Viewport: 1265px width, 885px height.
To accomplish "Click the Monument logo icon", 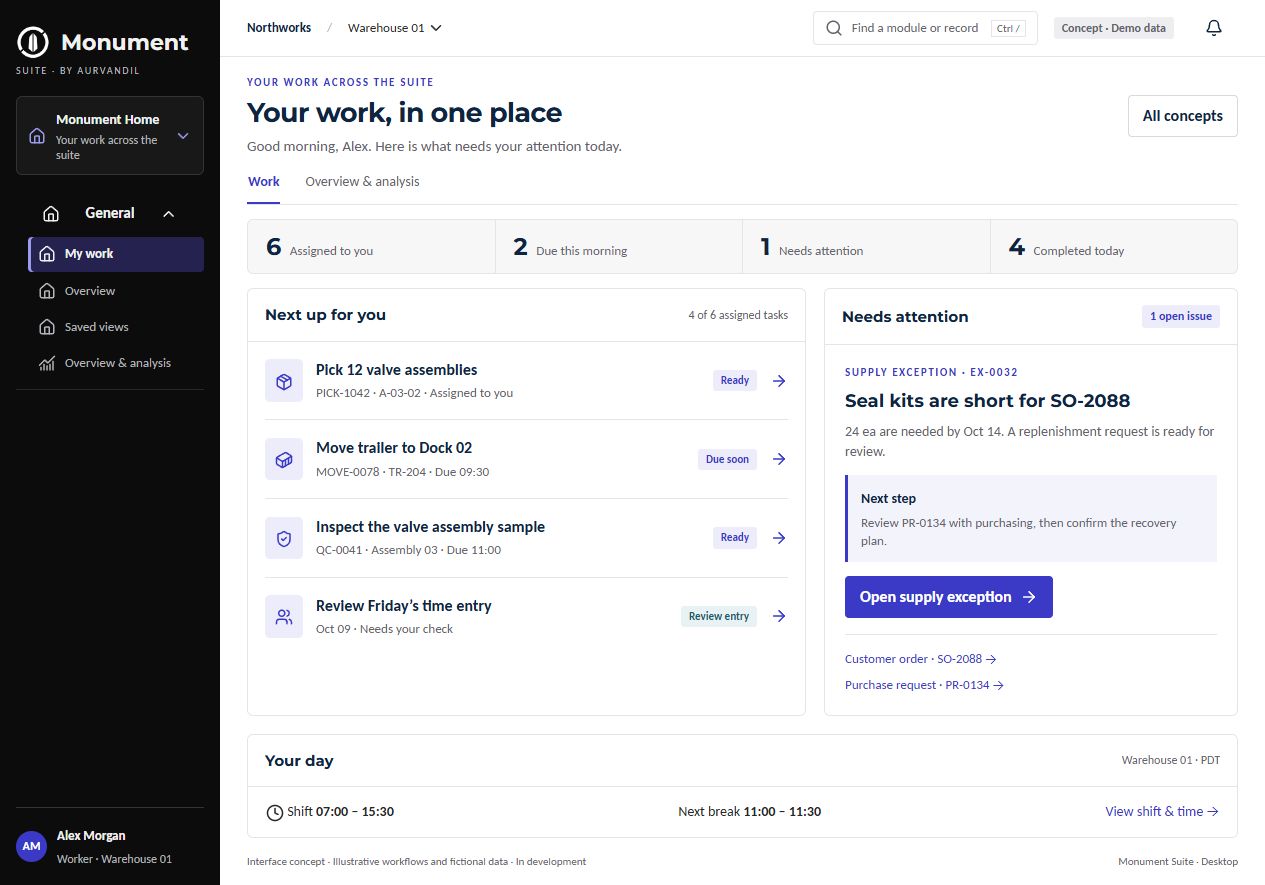I will coord(34,43).
